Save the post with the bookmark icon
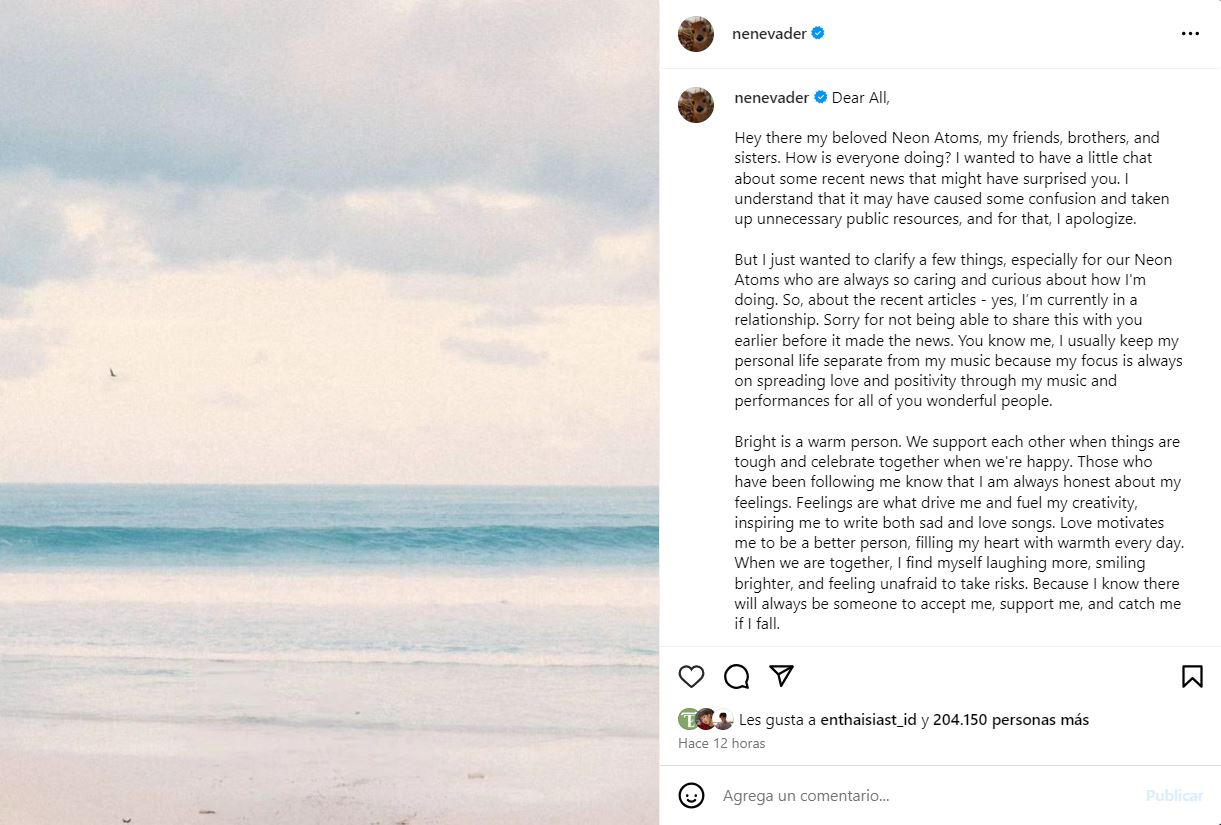The height and width of the screenshot is (825, 1221). (x=1191, y=676)
